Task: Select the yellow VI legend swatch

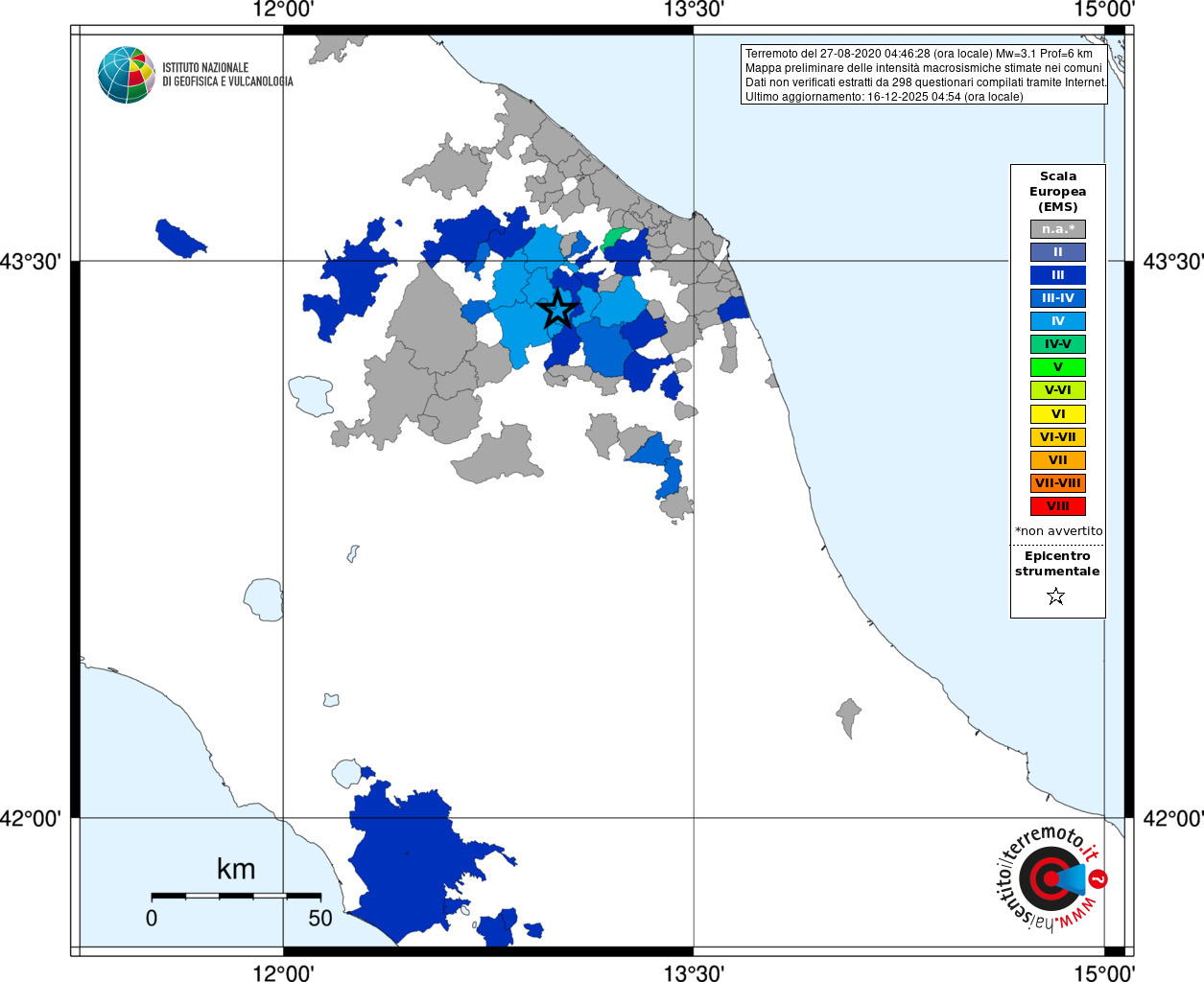Action: (x=1058, y=414)
